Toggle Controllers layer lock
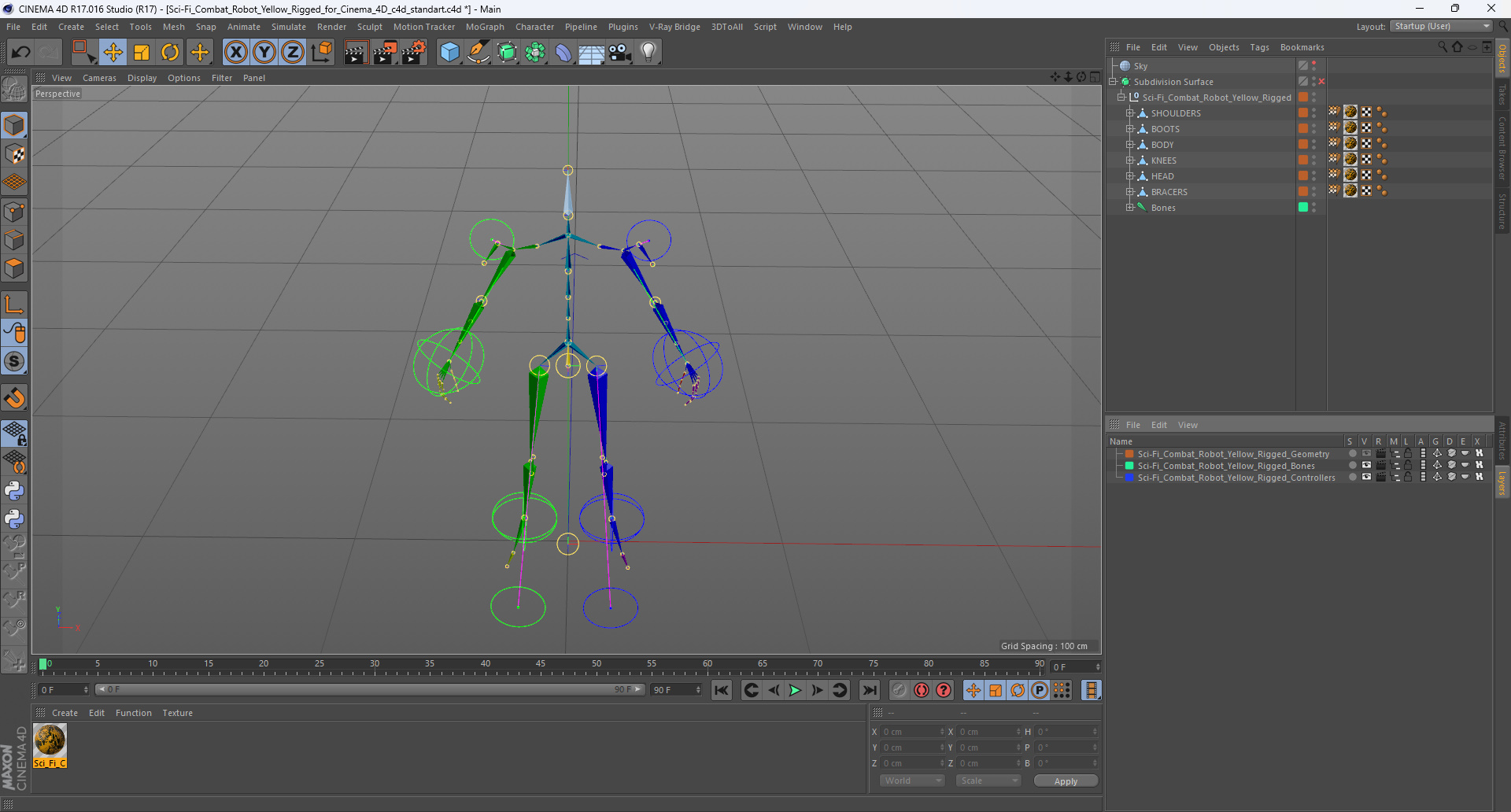This screenshot has width=1511, height=812. coord(1408,478)
